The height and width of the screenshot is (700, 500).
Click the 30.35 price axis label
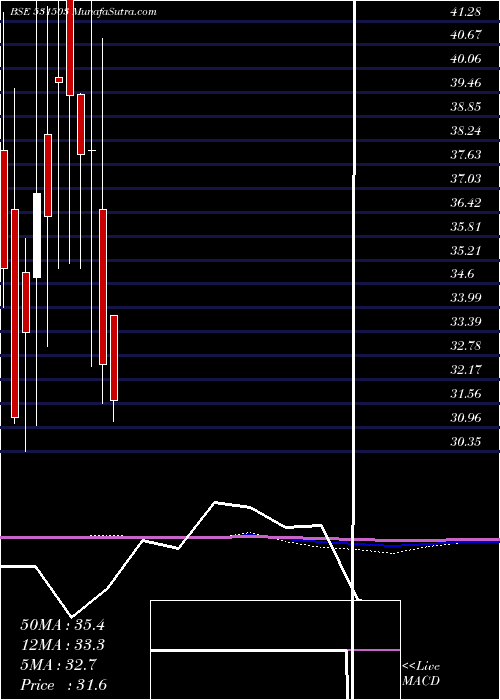tap(465, 442)
